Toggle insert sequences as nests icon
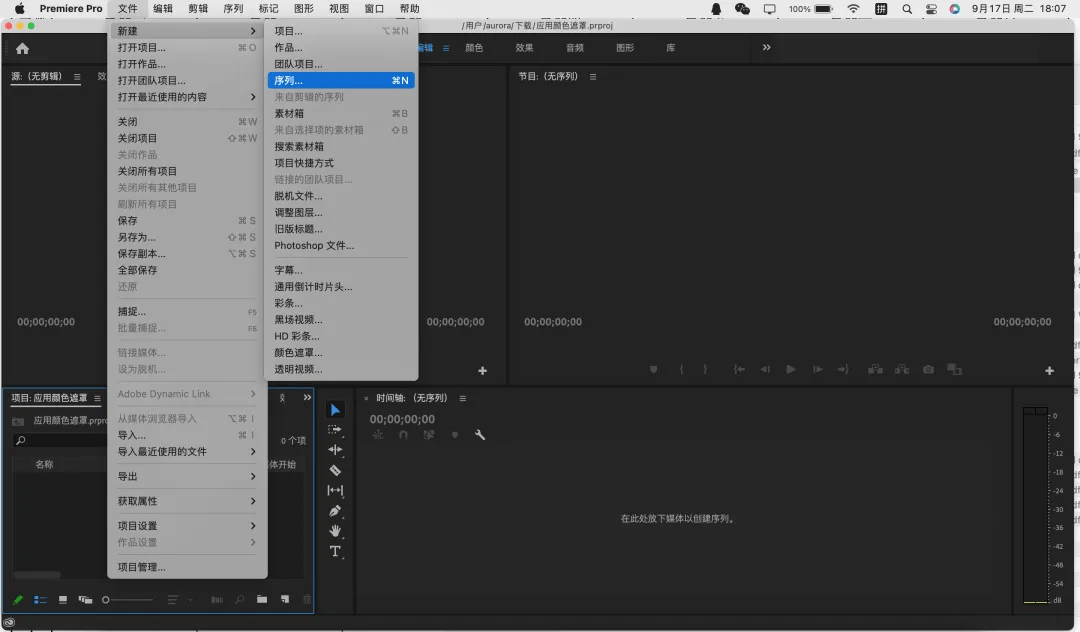This screenshot has width=1080, height=632. click(378, 435)
